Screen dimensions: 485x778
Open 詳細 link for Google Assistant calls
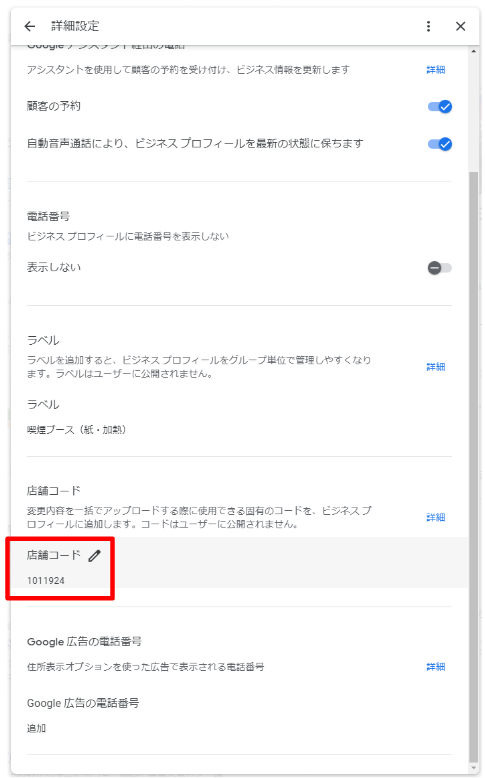[436, 70]
